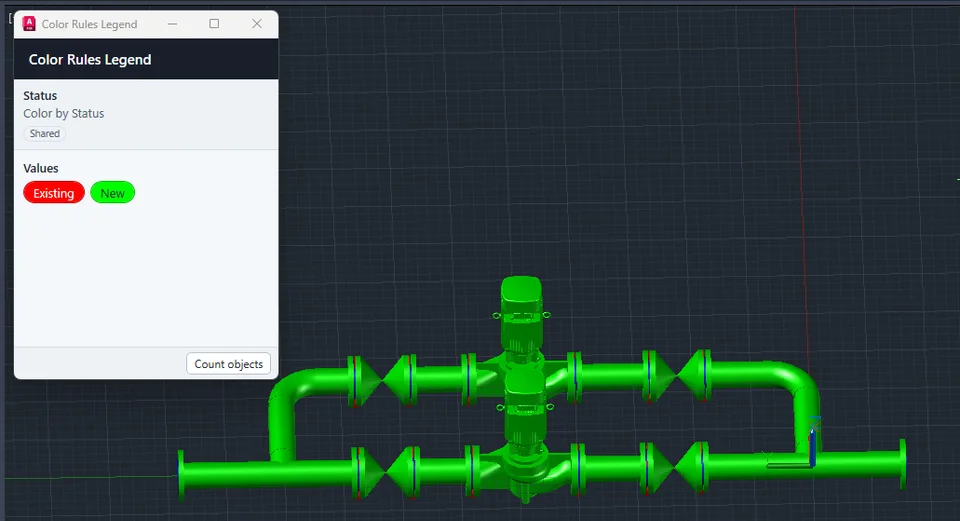
Task: Minimize the Color Rules Legend window
Action: (x=173, y=24)
